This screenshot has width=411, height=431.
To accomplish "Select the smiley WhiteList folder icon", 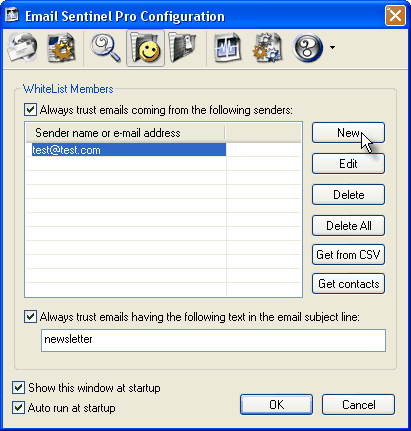I will pyautogui.click(x=145, y=48).
